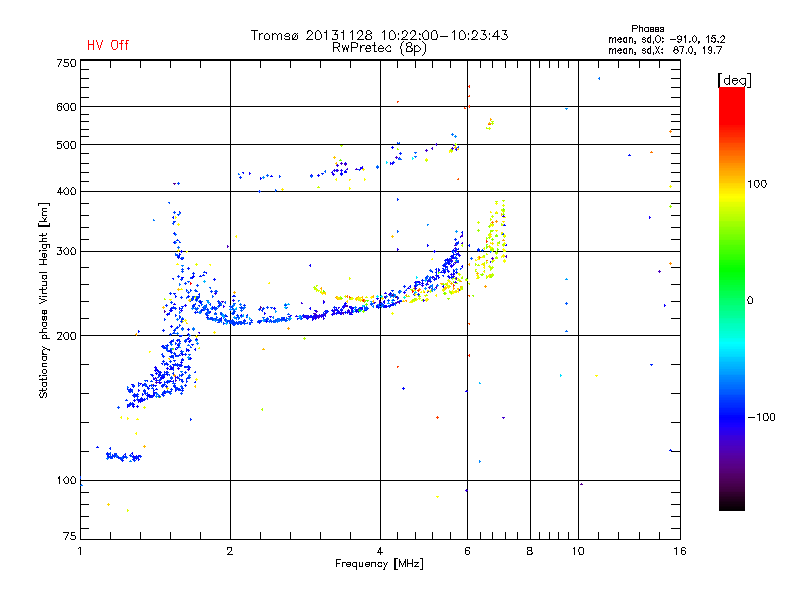Select the mean, sd,O: -91.0, 15.2 line
Viewport: 800px width, 600px height.
(666, 39)
